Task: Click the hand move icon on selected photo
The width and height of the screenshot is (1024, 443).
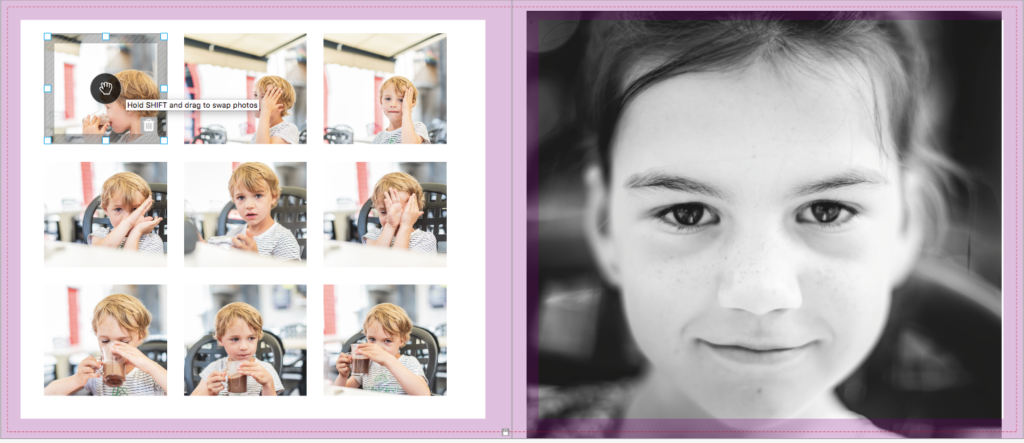Action: (x=106, y=88)
